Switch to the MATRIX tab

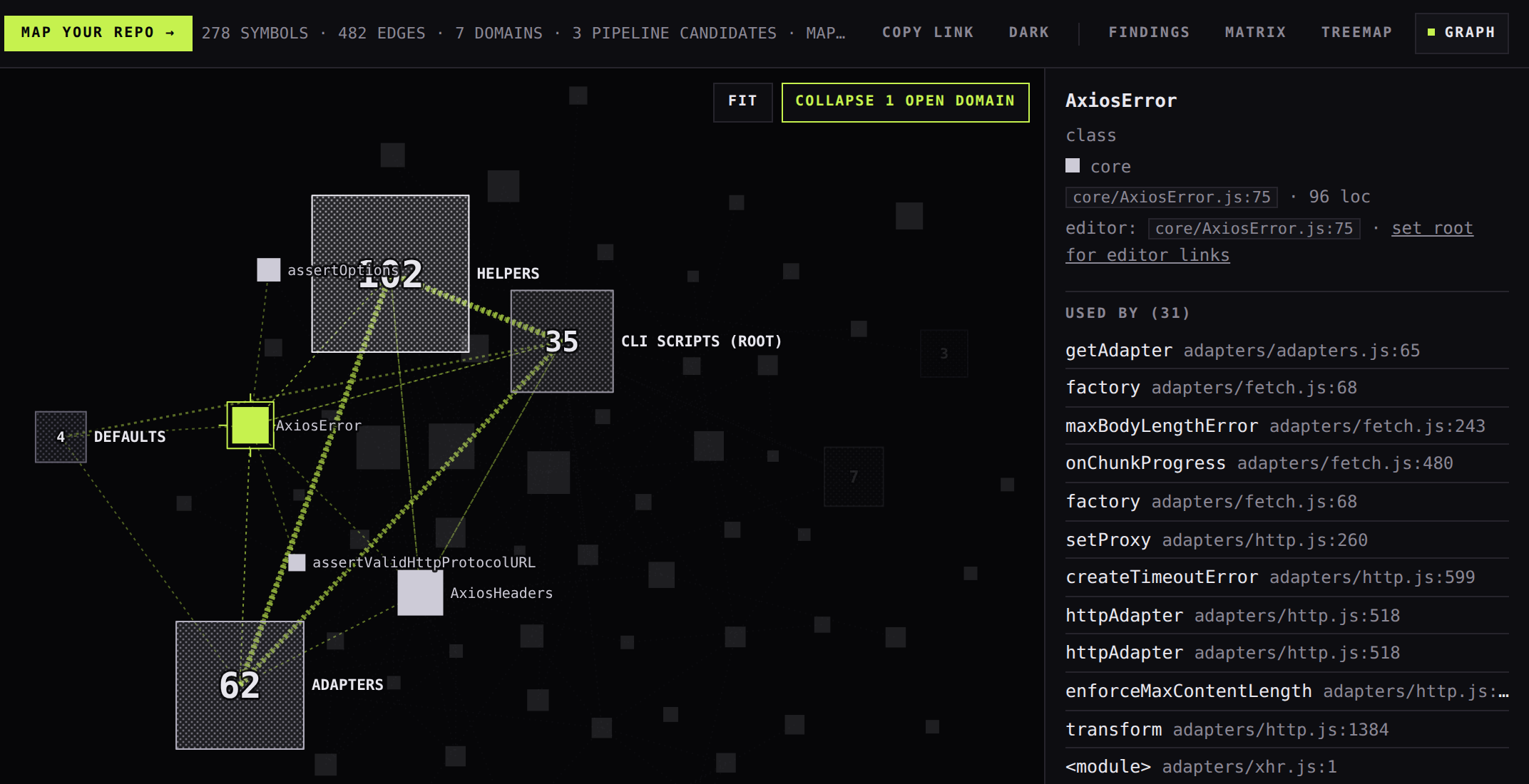click(1255, 33)
